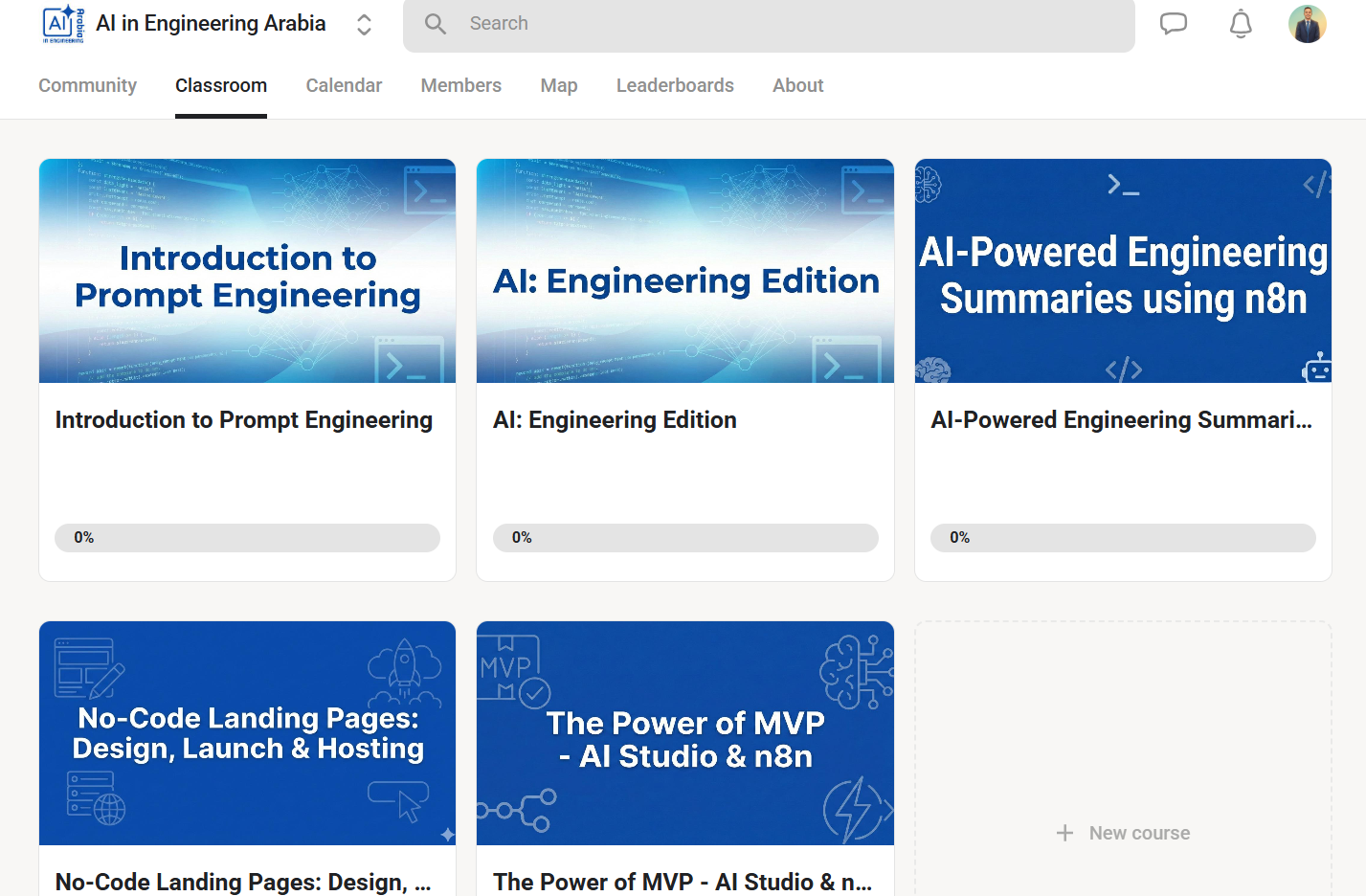Image resolution: width=1366 pixels, height=896 pixels.
Task: Click the AI in Engineering Arabia logo
Action: (63, 24)
